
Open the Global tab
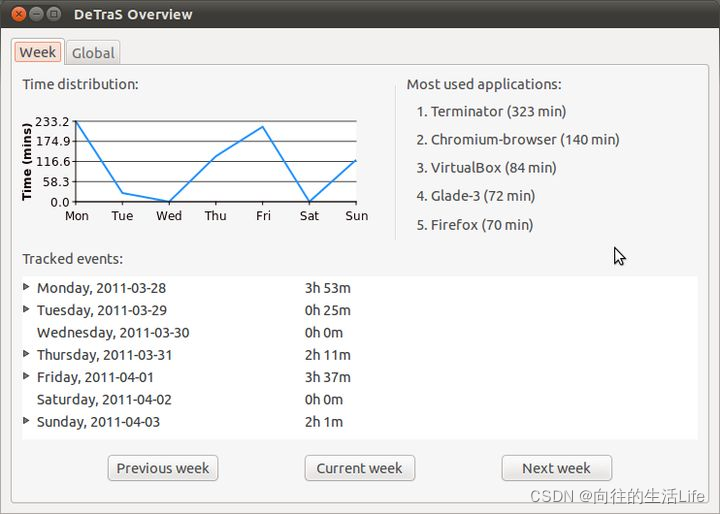93,53
